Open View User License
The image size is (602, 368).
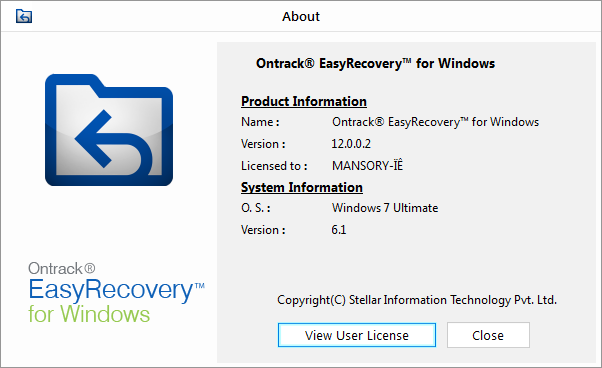click(357, 335)
